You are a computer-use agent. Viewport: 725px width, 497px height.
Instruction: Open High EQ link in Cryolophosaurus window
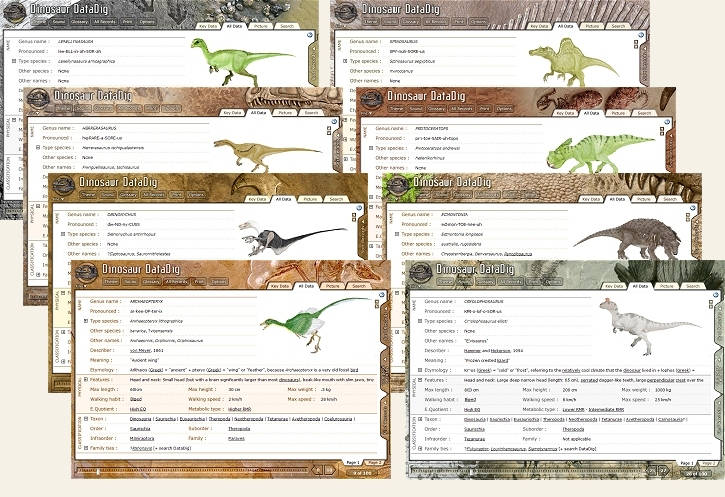coord(472,410)
